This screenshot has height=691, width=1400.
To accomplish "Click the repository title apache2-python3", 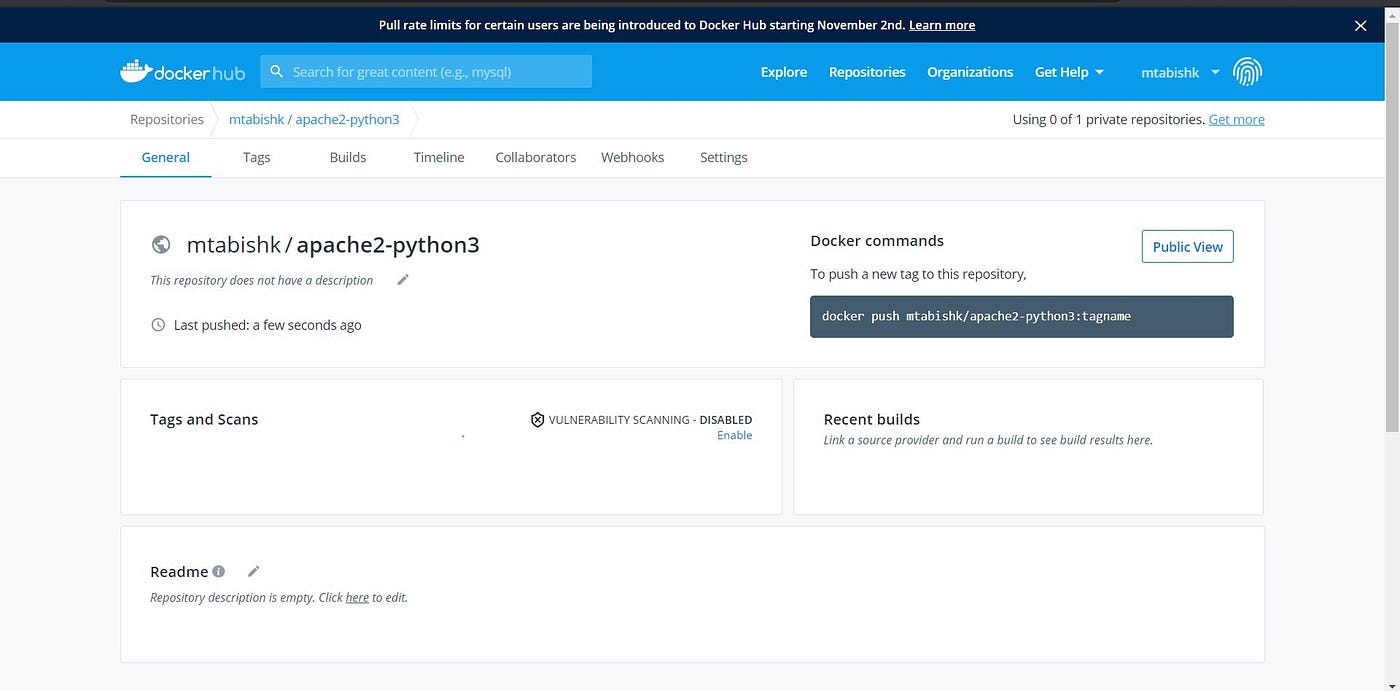I will pos(388,245).
